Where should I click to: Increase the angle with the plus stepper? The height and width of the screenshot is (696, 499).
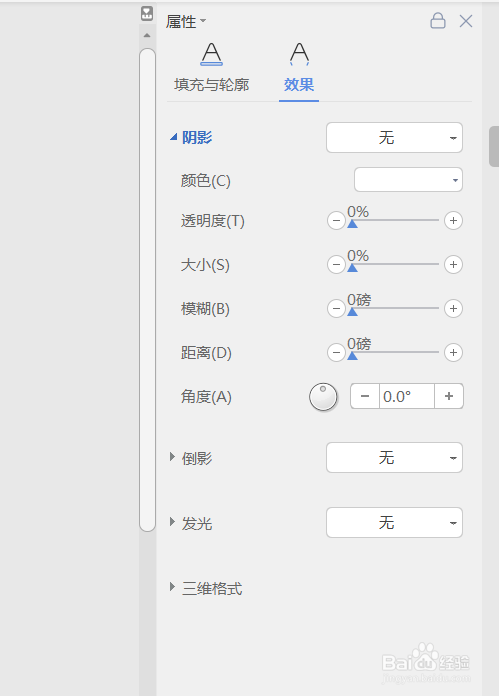(x=449, y=396)
